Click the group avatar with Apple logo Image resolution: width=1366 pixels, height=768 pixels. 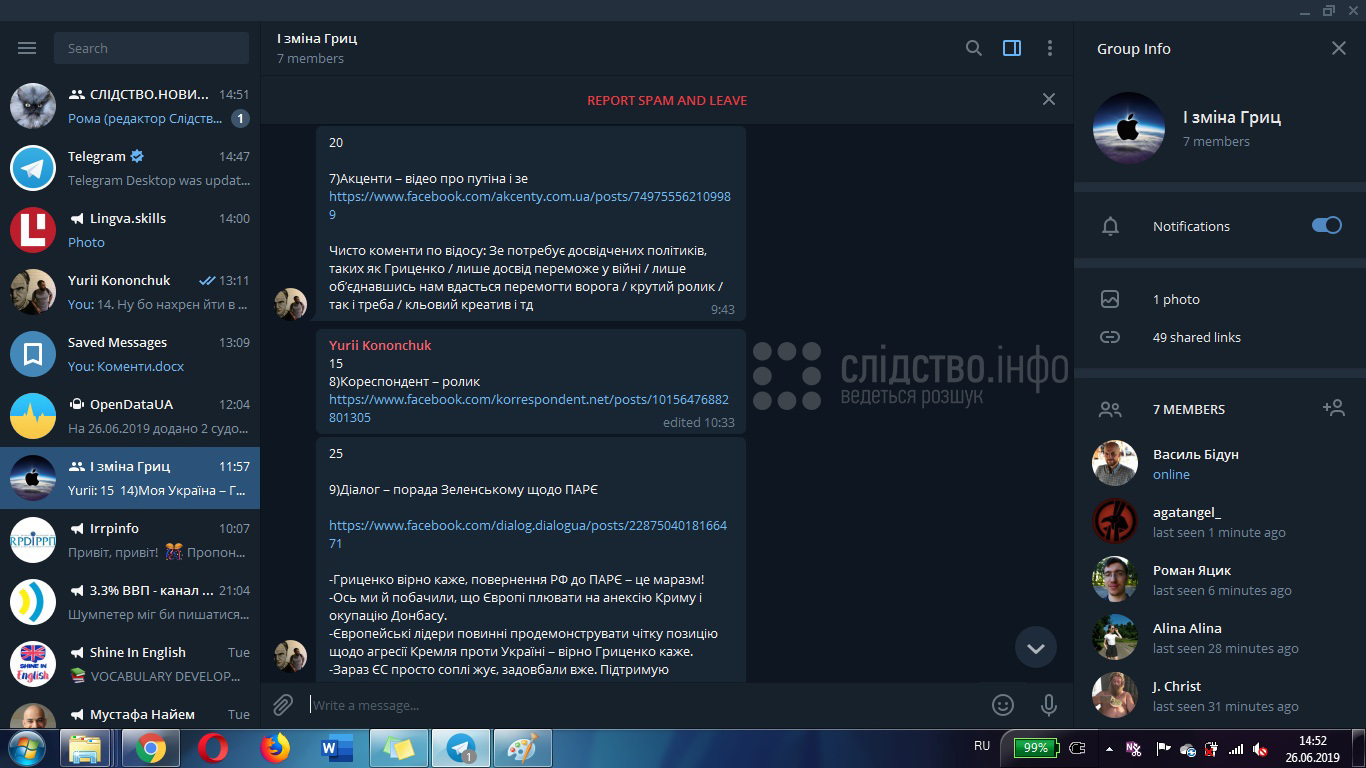click(x=1129, y=128)
